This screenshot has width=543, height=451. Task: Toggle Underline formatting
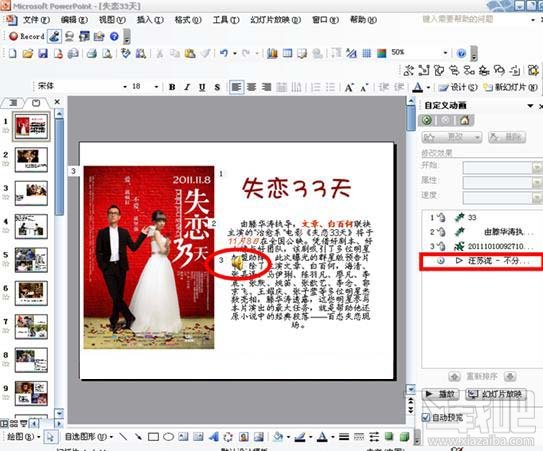coord(202,87)
